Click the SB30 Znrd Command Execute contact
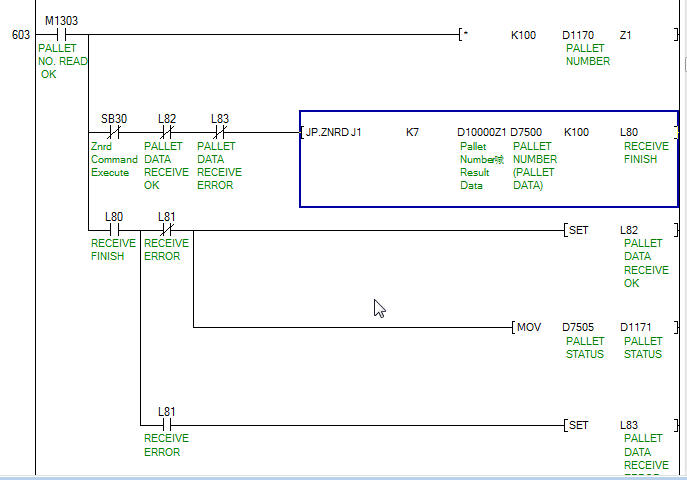687x480 pixels. pos(114,131)
